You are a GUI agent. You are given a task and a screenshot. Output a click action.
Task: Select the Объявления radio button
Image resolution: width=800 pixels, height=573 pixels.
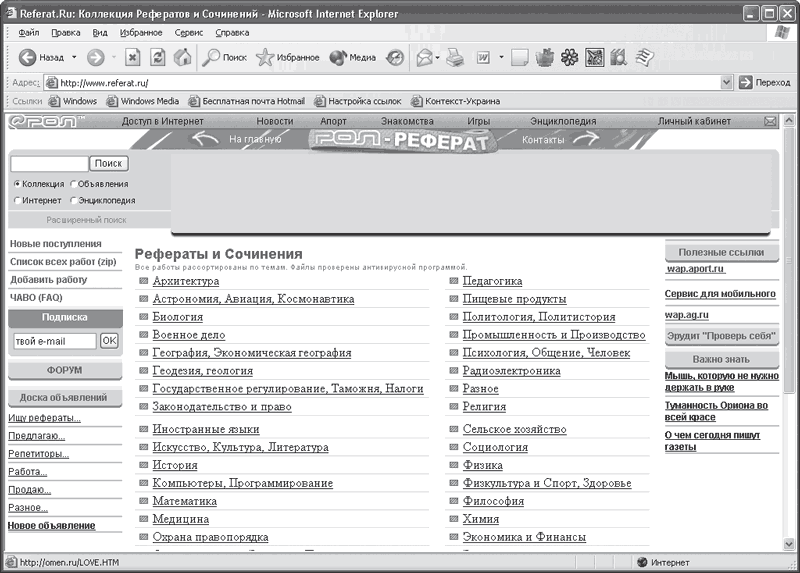click(73, 184)
